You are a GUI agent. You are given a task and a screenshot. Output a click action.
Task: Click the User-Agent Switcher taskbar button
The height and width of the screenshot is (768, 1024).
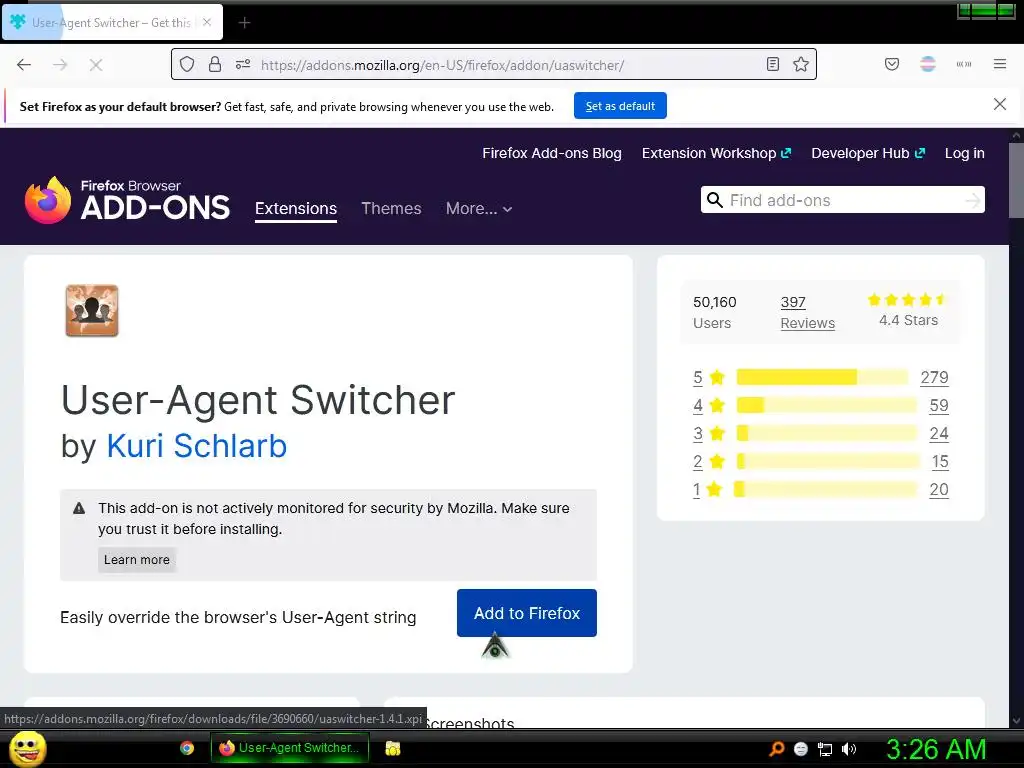[290, 748]
